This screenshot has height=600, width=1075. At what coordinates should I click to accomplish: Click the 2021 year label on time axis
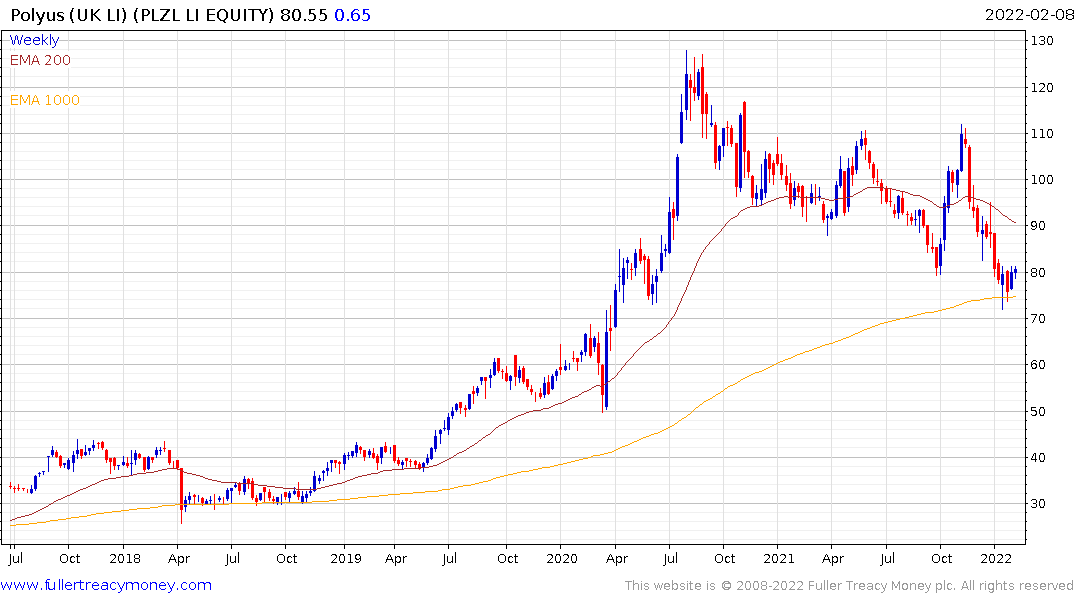[x=779, y=558]
